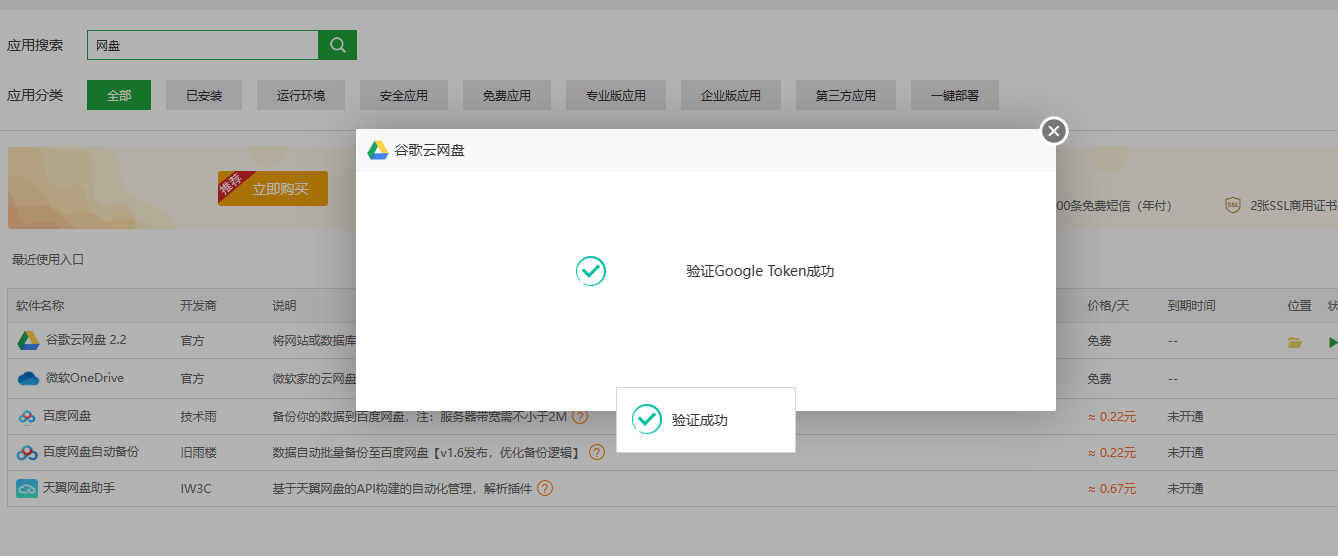The width and height of the screenshot is (1338, 556).
Task: Click the checkmark icon beside 验证Google Token成功
Action: click(591, 270)
